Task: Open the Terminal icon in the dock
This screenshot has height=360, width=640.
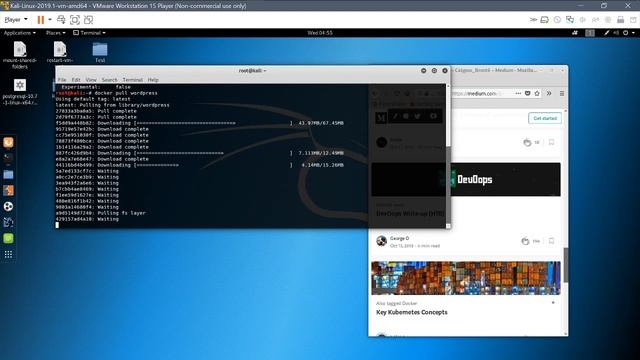Action: click(x=8, y=158)
